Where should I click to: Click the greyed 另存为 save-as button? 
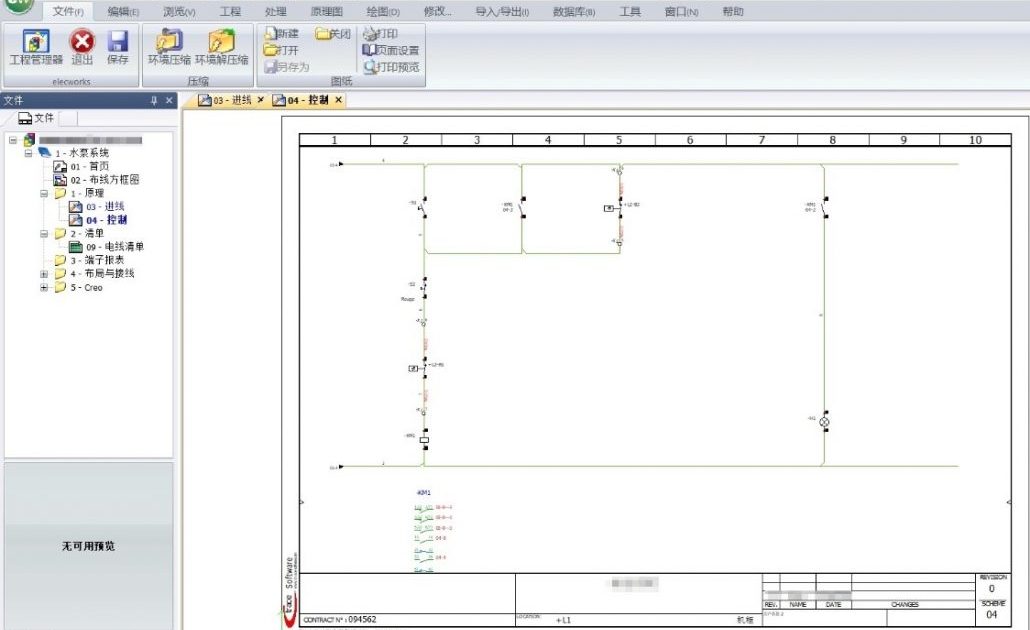[286, 67]
